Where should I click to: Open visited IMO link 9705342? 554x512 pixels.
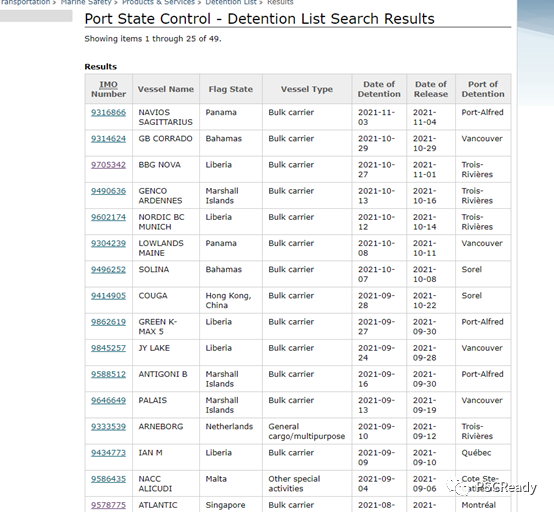[108, 165]
